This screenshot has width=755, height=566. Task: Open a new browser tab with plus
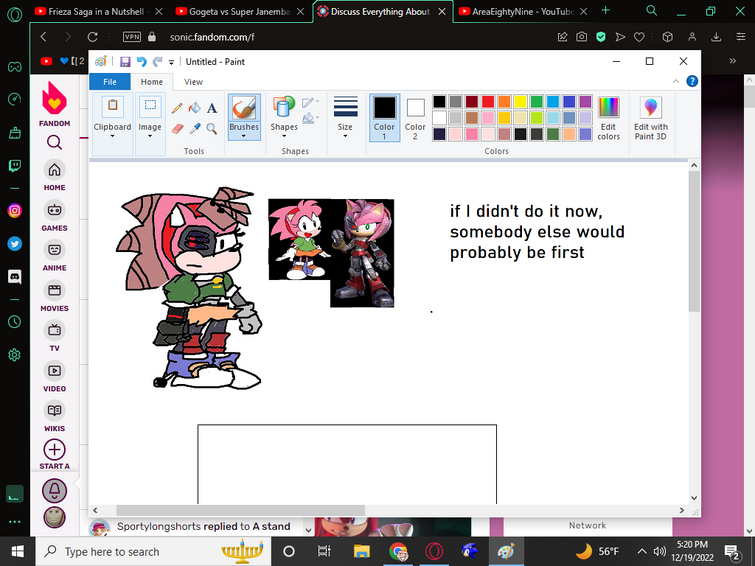coord(606,11)
